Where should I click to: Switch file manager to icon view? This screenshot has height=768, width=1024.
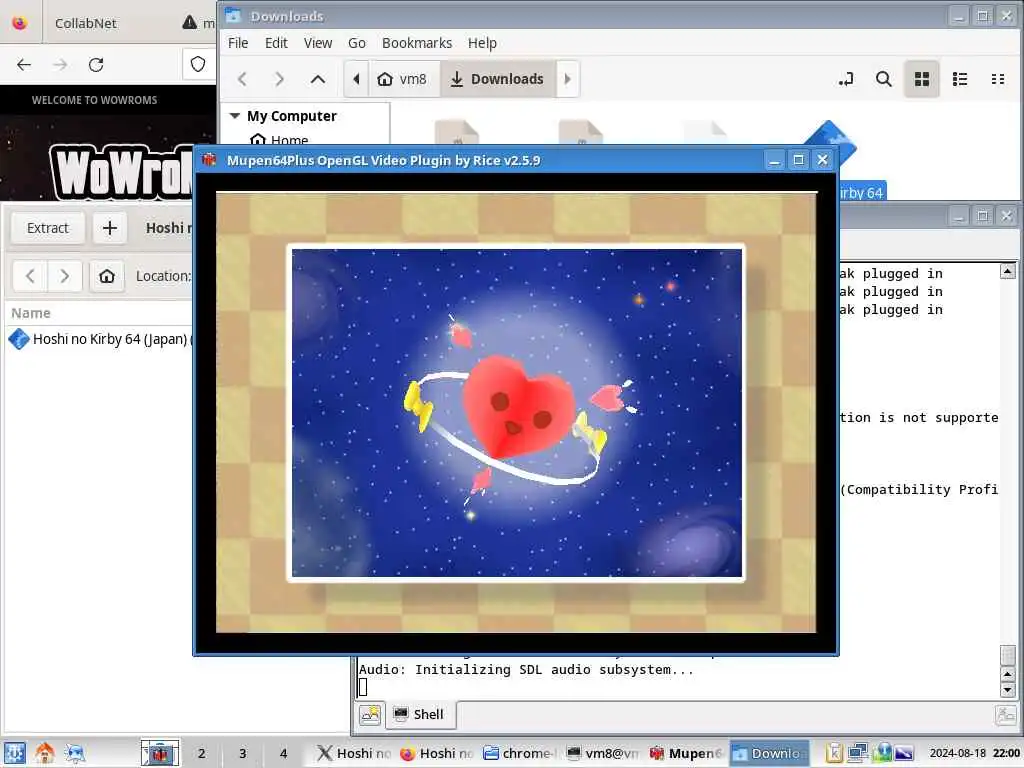(921, 79)
